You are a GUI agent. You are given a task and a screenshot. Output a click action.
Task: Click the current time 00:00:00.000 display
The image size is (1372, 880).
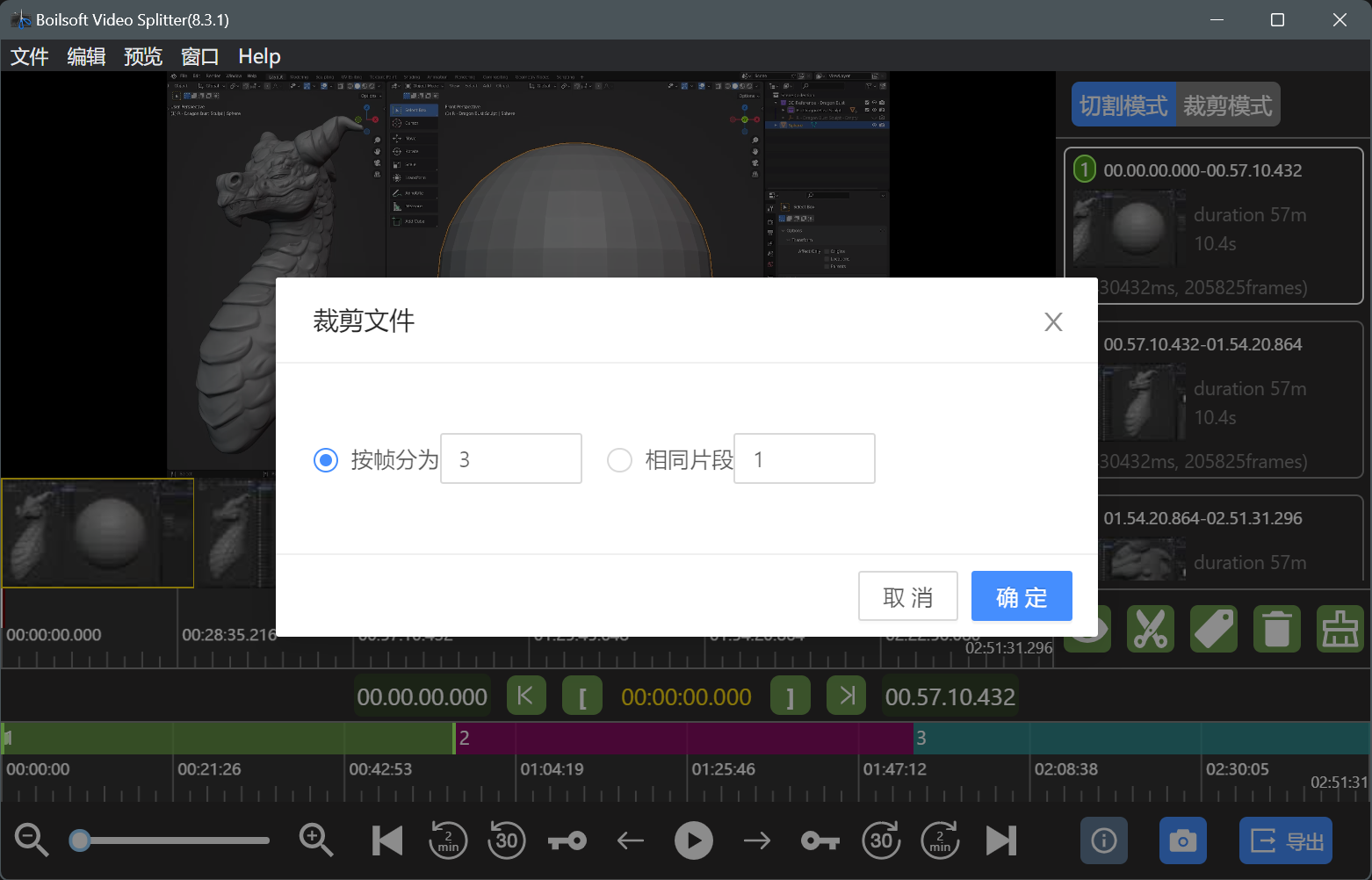(686, 696)
